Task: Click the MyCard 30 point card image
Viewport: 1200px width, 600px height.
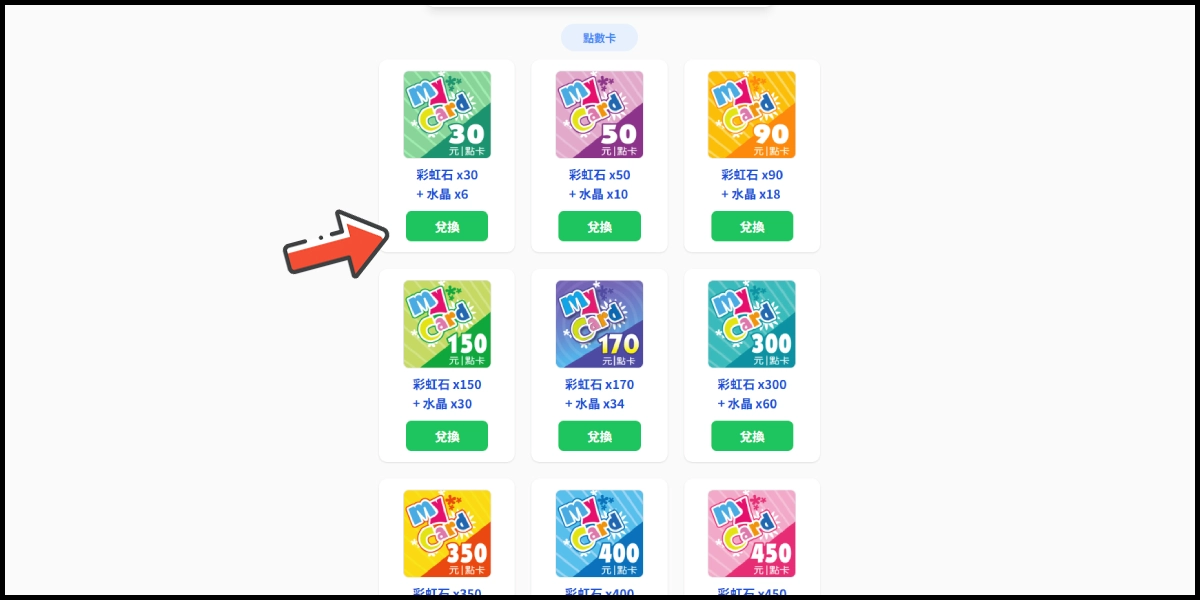Action: point(447,114)
